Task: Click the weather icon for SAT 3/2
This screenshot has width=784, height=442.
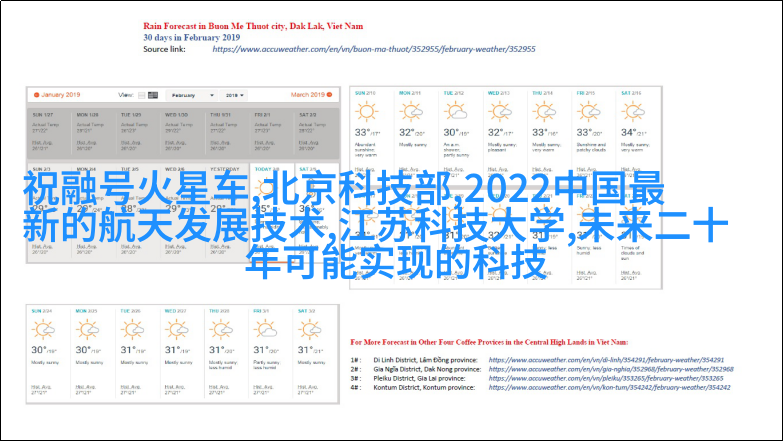Action: [x=310, y=330]
